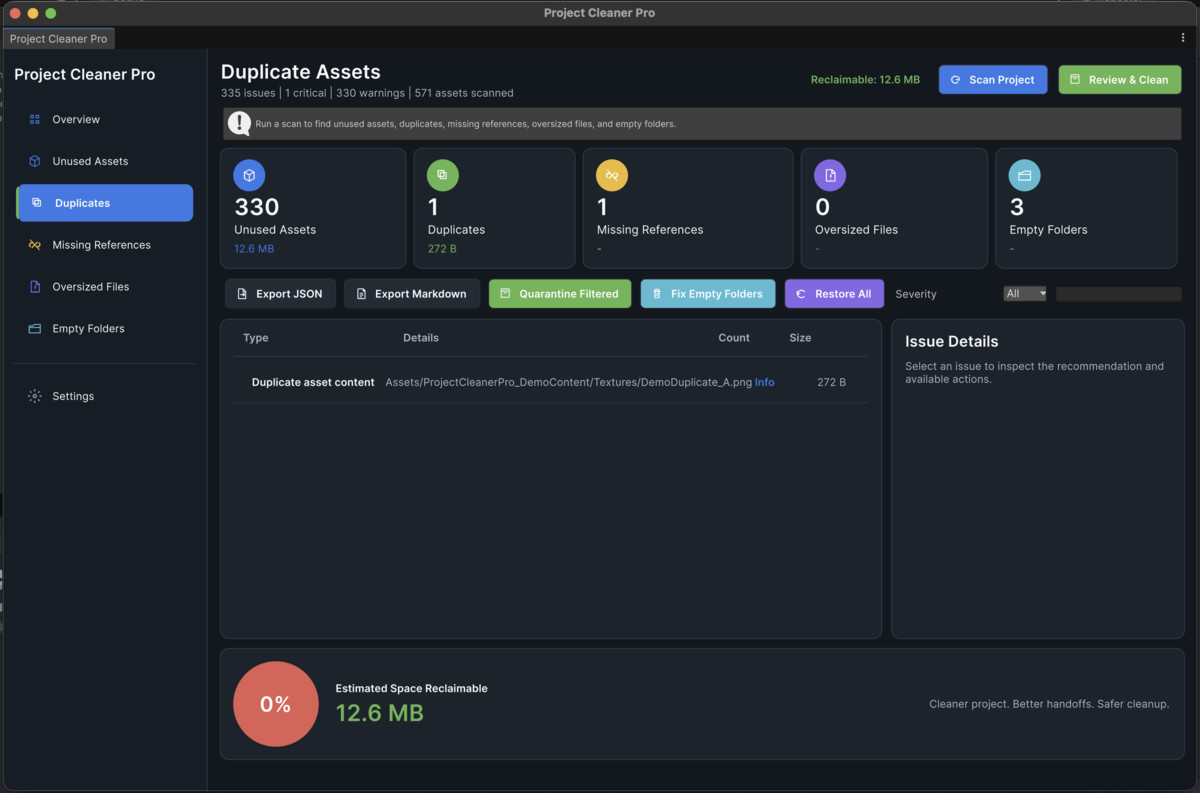This screenshot has width=1200, height=793.
Task: Click the Project Cleaner Pro window tab
Action: 59,39
